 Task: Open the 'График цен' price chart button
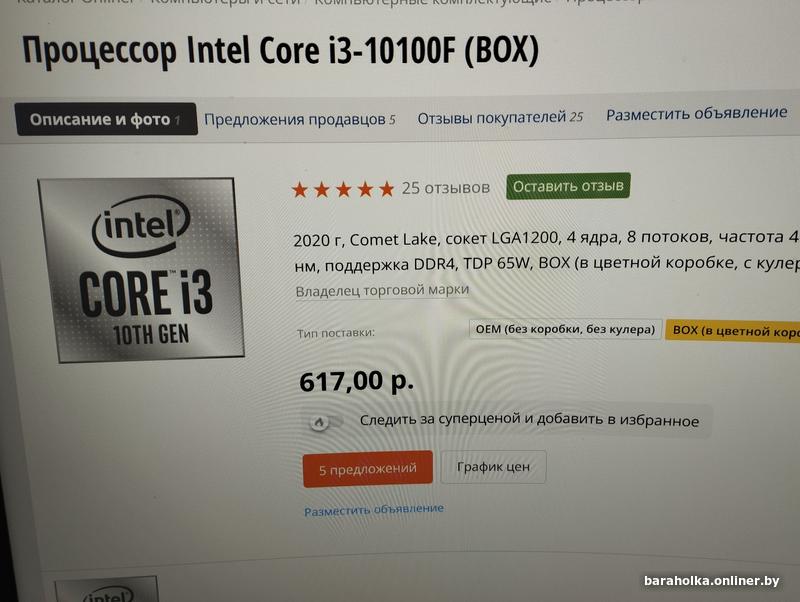click(493, 467)
